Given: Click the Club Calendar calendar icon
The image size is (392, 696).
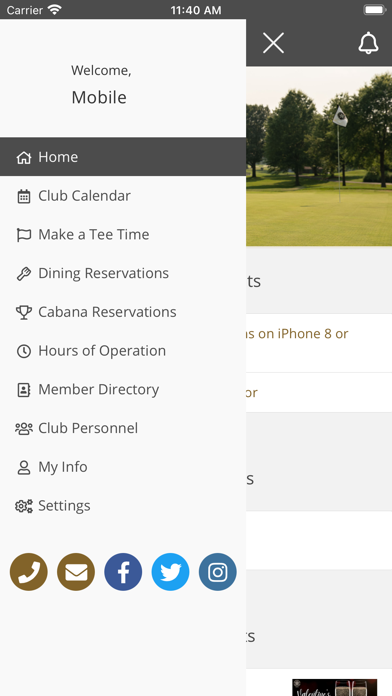Looking at the screenshot, I should click(24, 196).
